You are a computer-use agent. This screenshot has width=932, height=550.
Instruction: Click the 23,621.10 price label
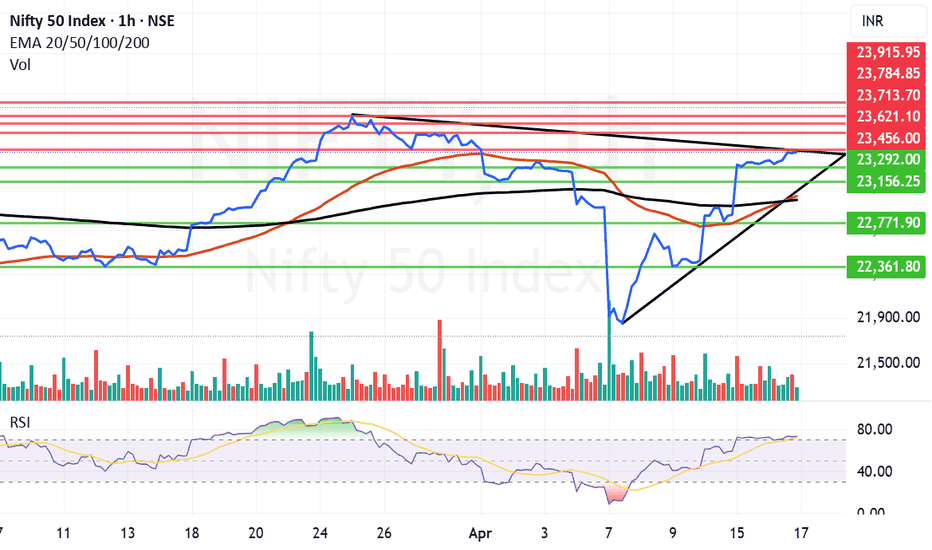click(887, 116)
